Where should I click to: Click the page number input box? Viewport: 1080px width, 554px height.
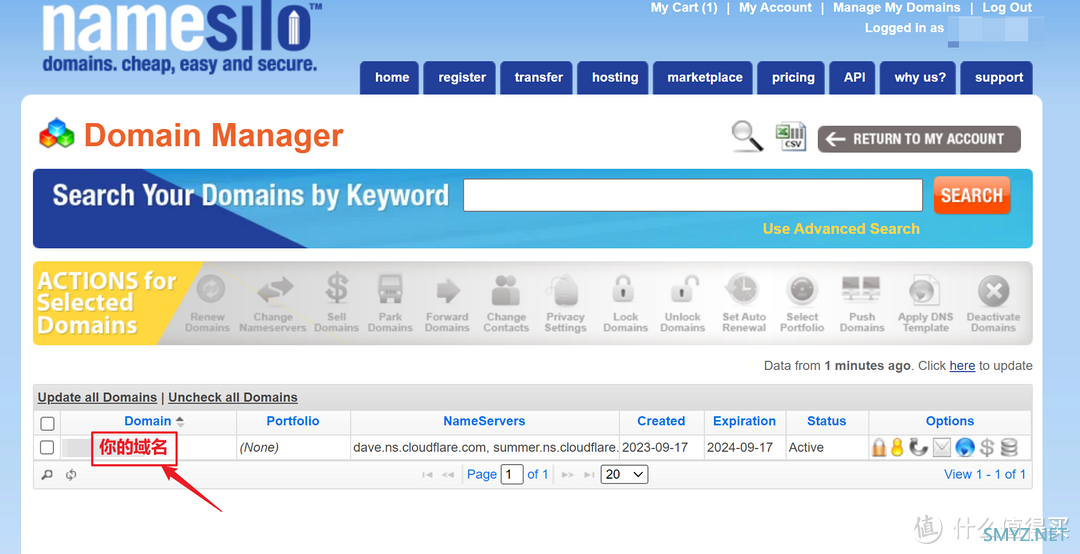512,474
